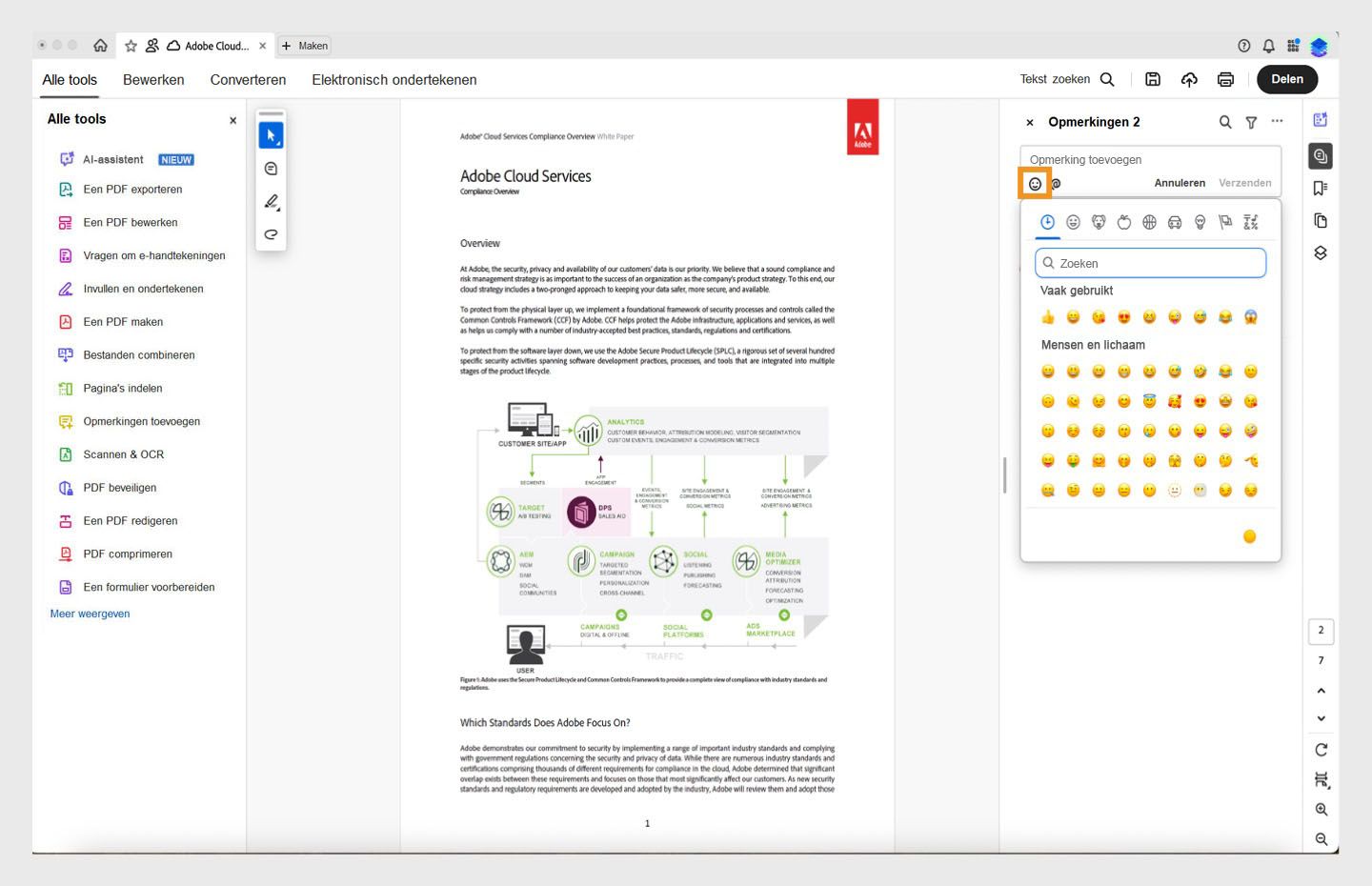Click the emoji Zoeken search field
The width and height of the screenshot is (1372, 886).
(1150, 263)
